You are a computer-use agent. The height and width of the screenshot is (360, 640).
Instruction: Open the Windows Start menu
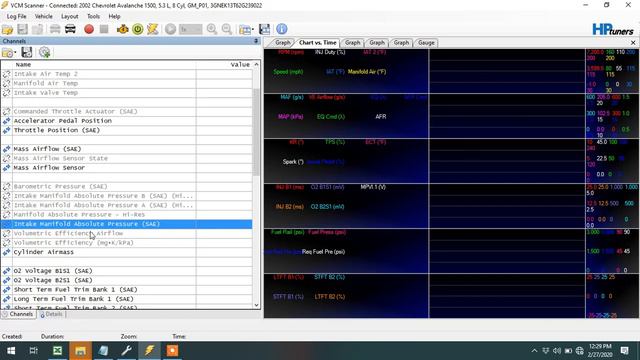11,351
